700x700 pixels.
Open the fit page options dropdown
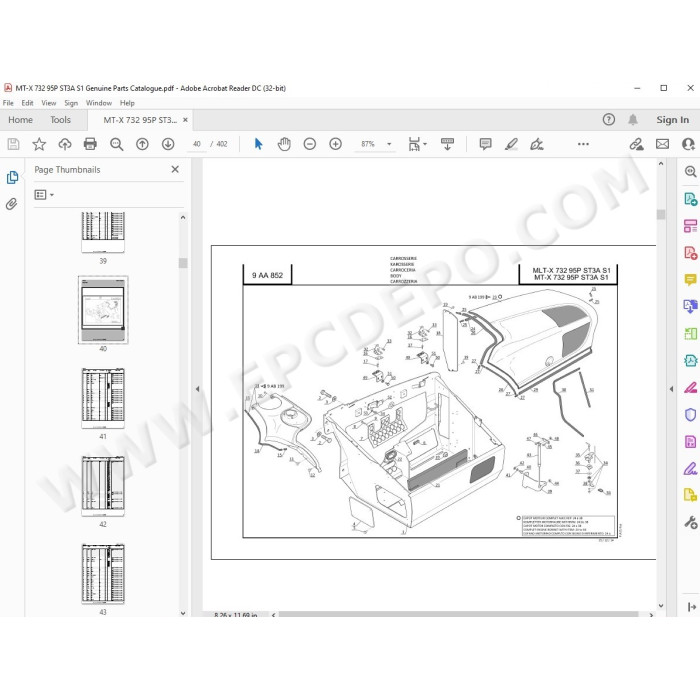coord(417,144)
